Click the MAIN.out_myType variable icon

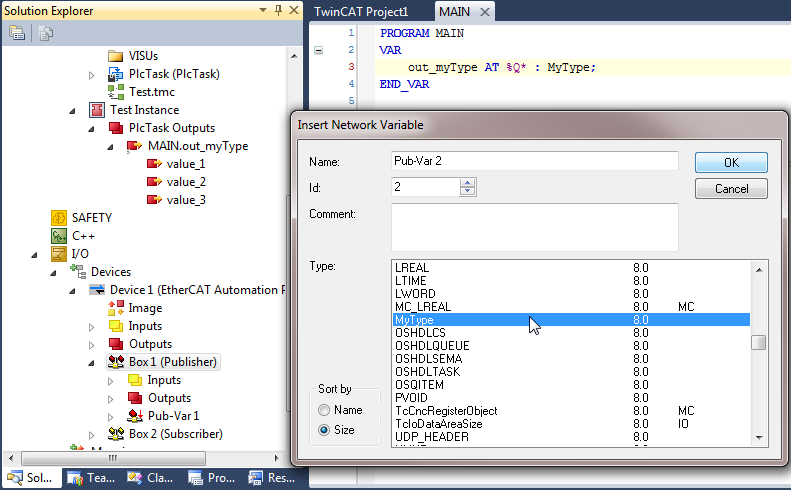pos(134,146)
